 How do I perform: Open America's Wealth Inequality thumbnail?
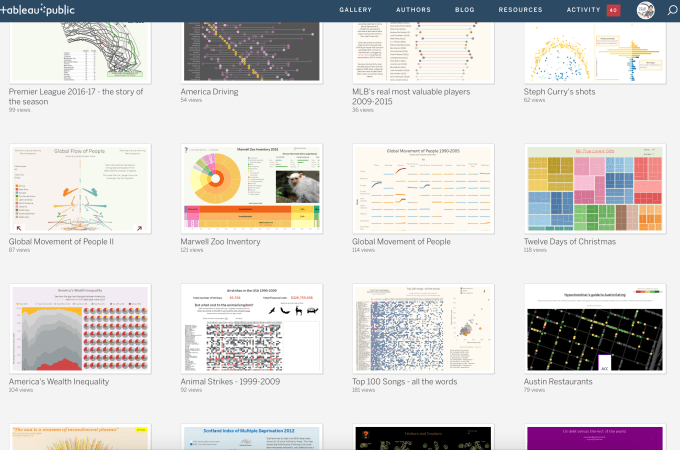pyautogui.click(x=80, y=329)
